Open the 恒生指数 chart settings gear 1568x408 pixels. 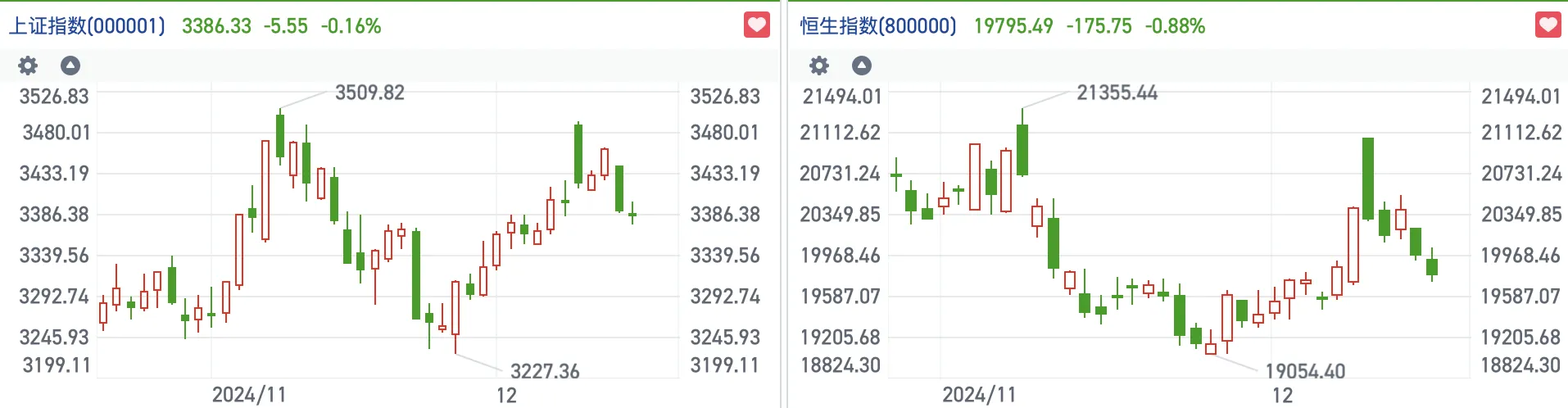pyautogui.click(x=819, y=66)
